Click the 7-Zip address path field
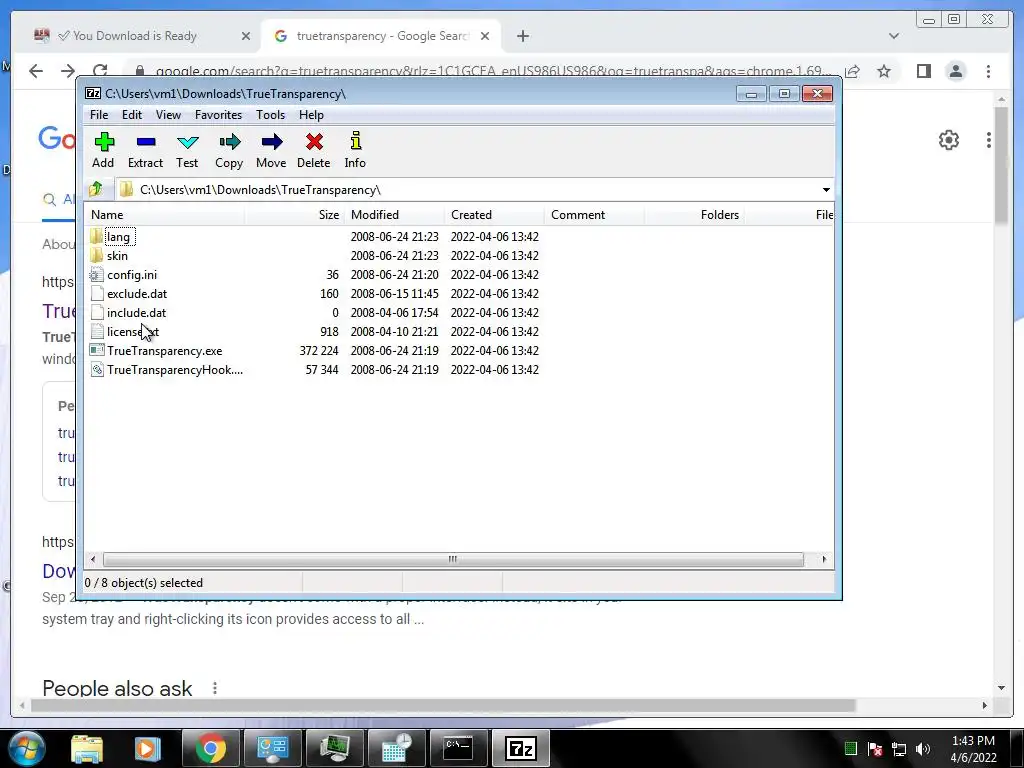This screenshot has width=1024, height=768. pos(475,189)
